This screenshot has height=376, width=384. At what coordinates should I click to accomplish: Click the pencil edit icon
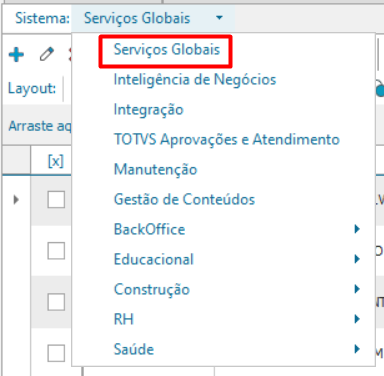(47, 54)
